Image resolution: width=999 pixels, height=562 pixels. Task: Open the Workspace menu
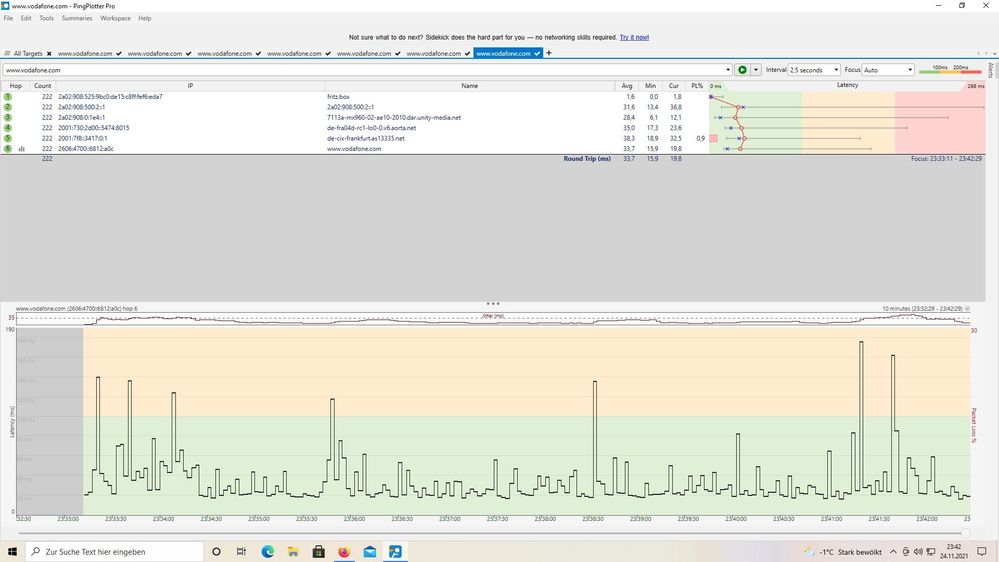115,18
